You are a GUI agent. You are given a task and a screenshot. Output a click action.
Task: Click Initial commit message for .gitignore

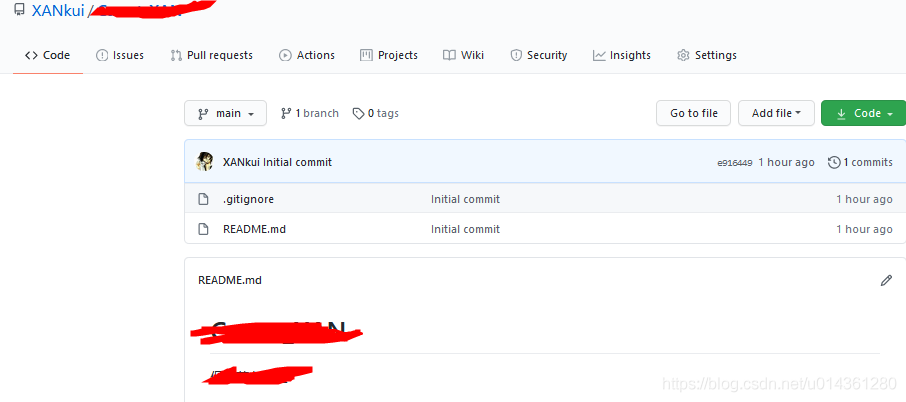465,199
